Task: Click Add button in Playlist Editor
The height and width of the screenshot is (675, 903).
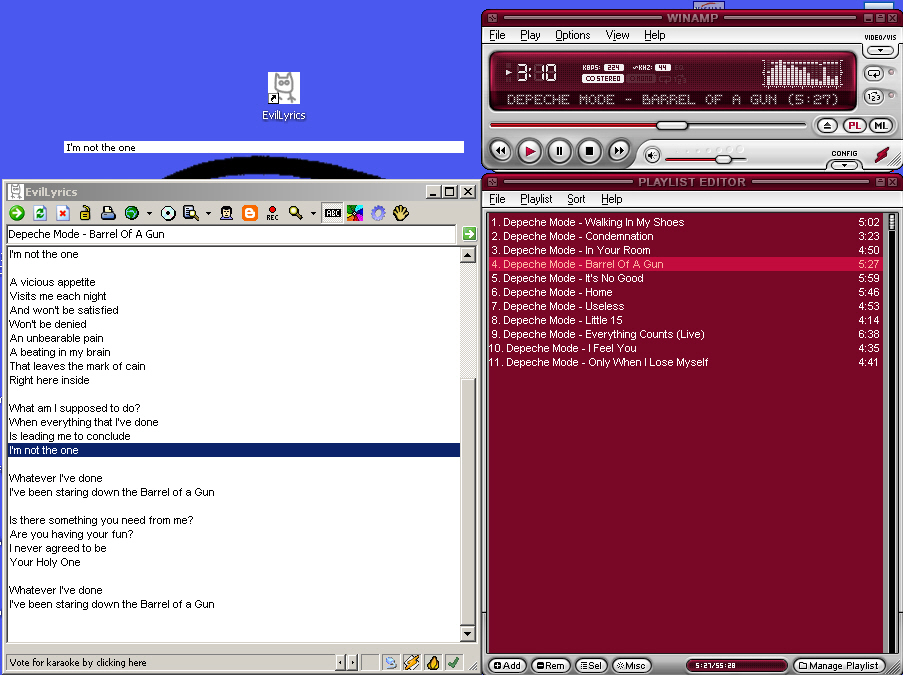Action: point(507,665)
